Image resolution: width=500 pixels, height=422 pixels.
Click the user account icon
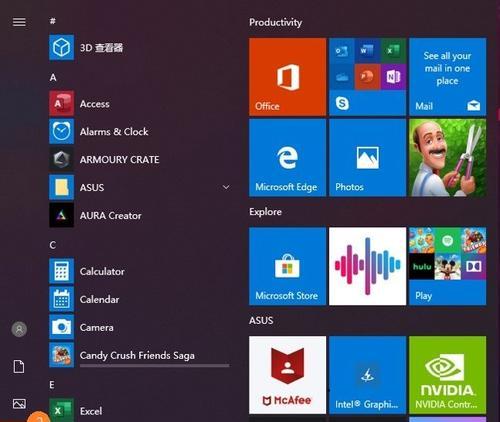pyautogui.click(x=19, y=329)
